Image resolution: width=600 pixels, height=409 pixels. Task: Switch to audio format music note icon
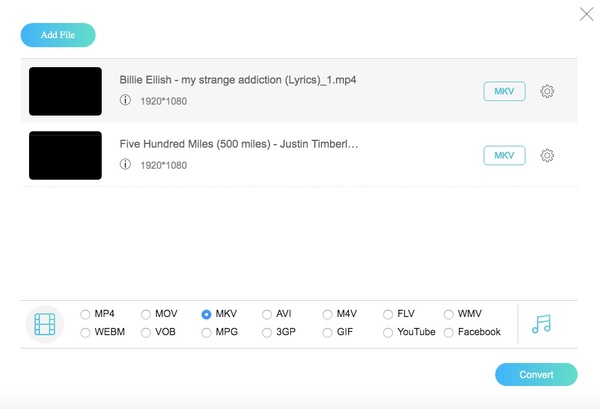tap(541, 324)
